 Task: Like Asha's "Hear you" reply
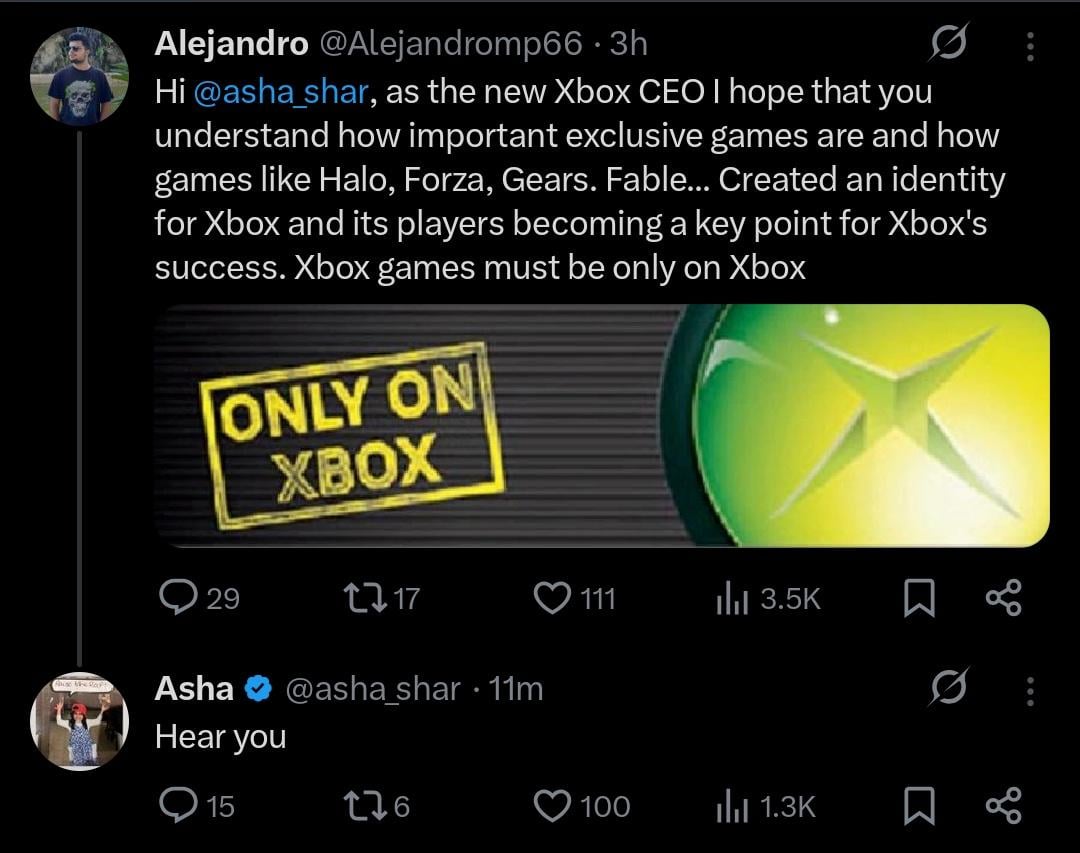551,806
